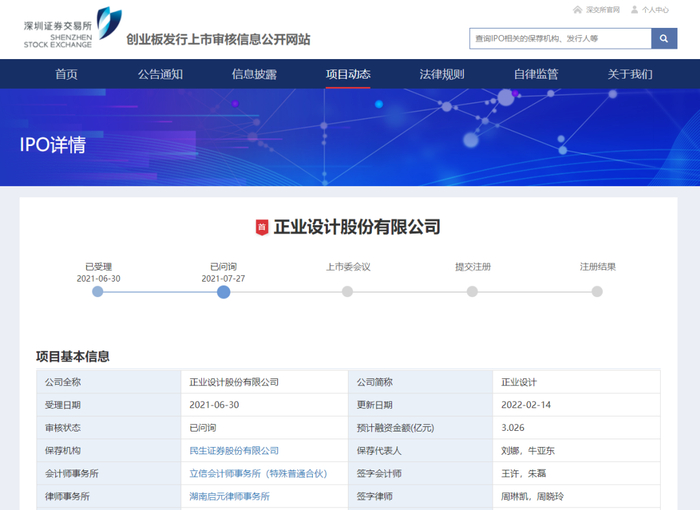Screen dimensions: 700x510
Task: Click the 2021-06-30 date under 已受理
Action: [98, 279]
